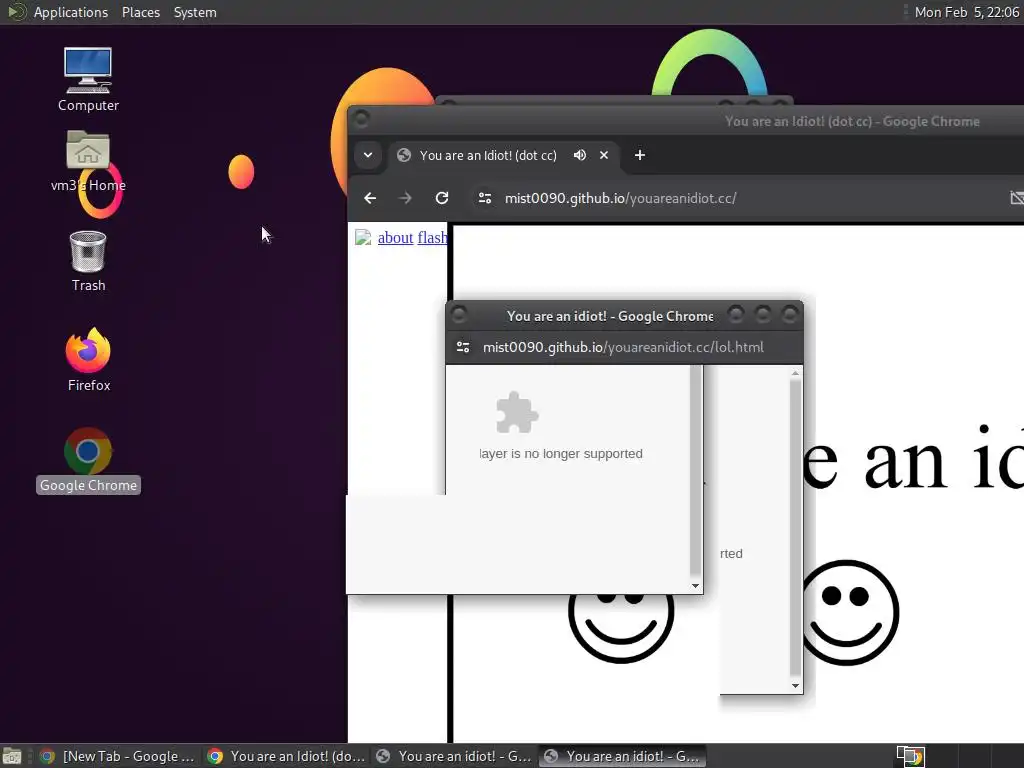Viewport: 1024px width, 768px height.
Task: Click the Chrome forward arrow
Action: click(406, 198)
